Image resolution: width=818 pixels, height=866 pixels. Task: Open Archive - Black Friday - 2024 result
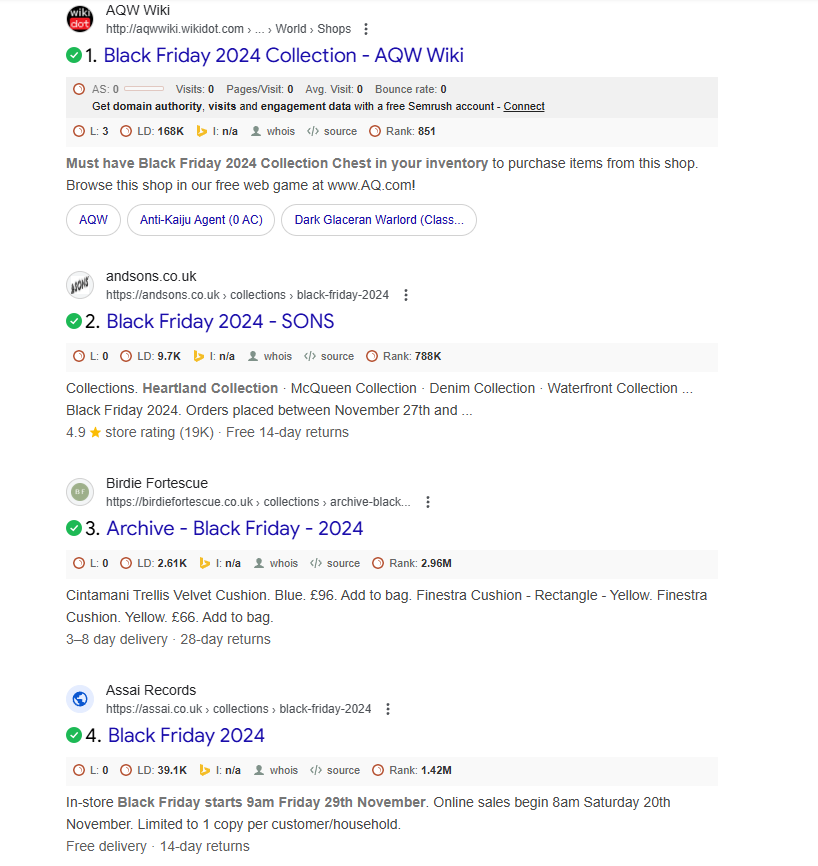[x=234, y=528]
